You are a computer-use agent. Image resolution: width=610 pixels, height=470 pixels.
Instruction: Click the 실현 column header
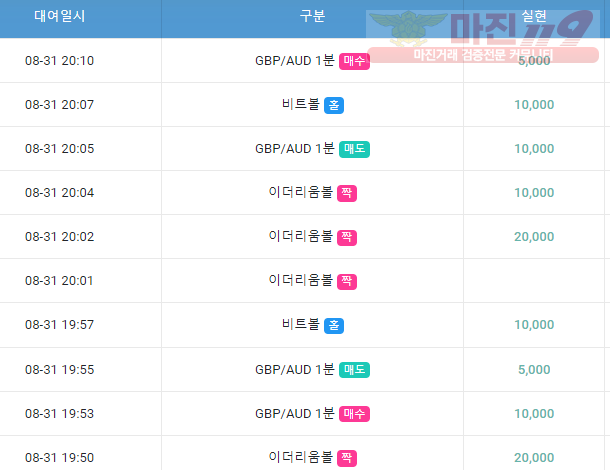534,16
